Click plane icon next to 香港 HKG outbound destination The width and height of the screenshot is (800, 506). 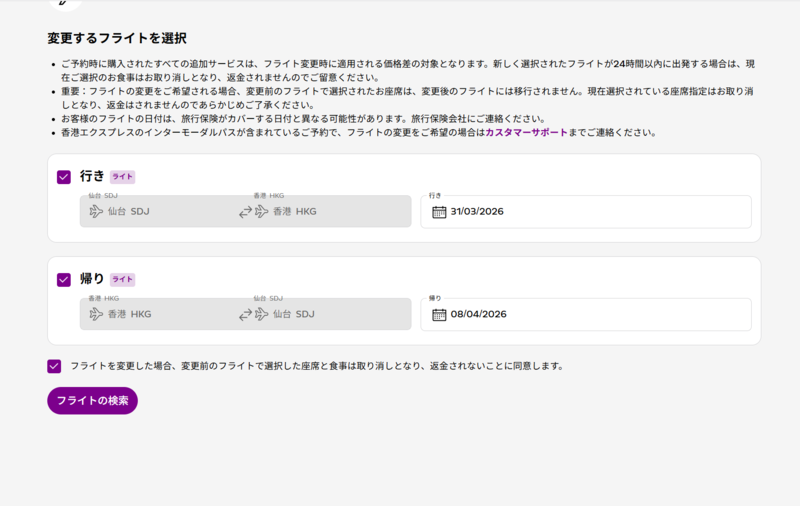[262, 211]
